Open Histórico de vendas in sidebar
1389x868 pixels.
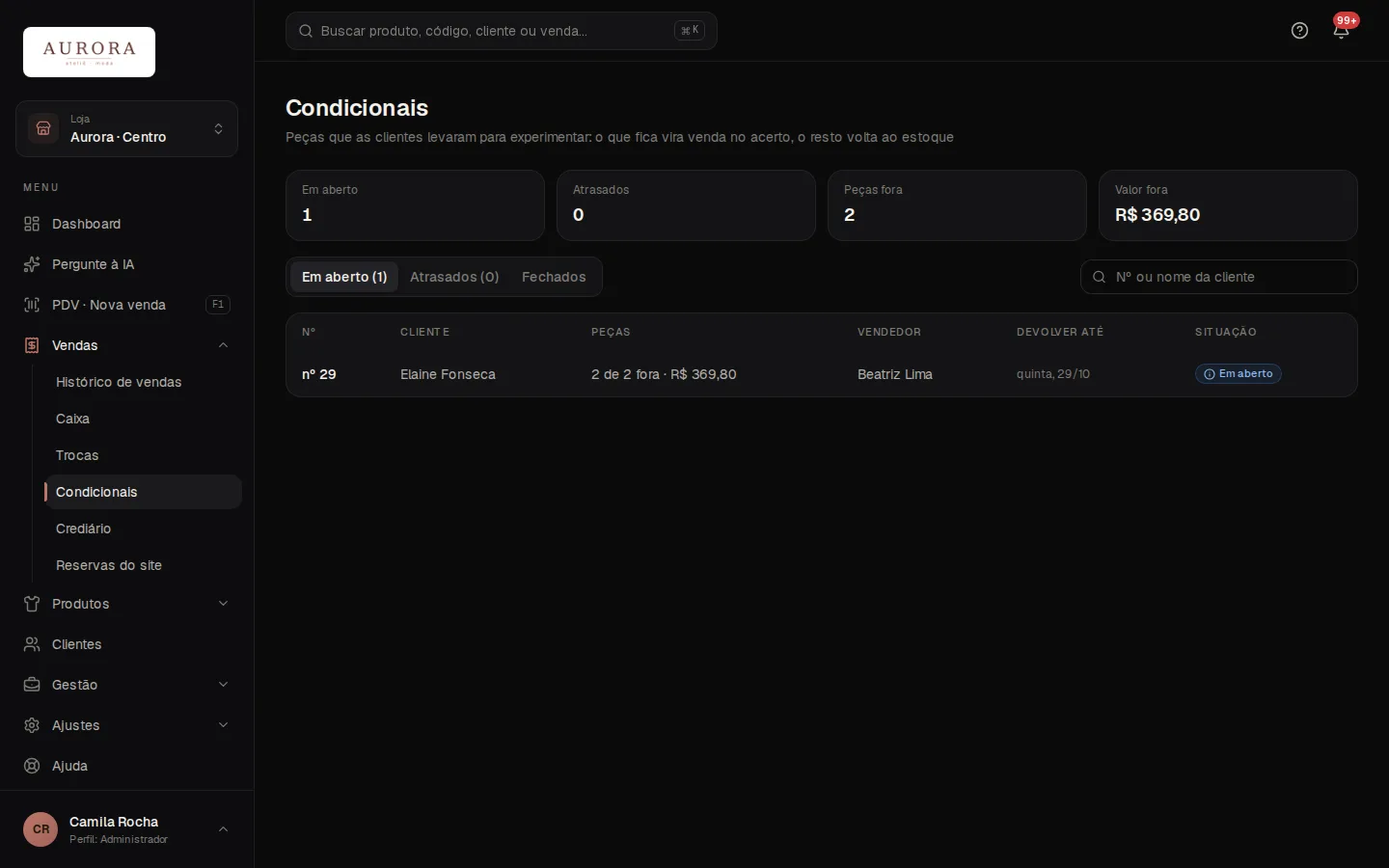143,382
